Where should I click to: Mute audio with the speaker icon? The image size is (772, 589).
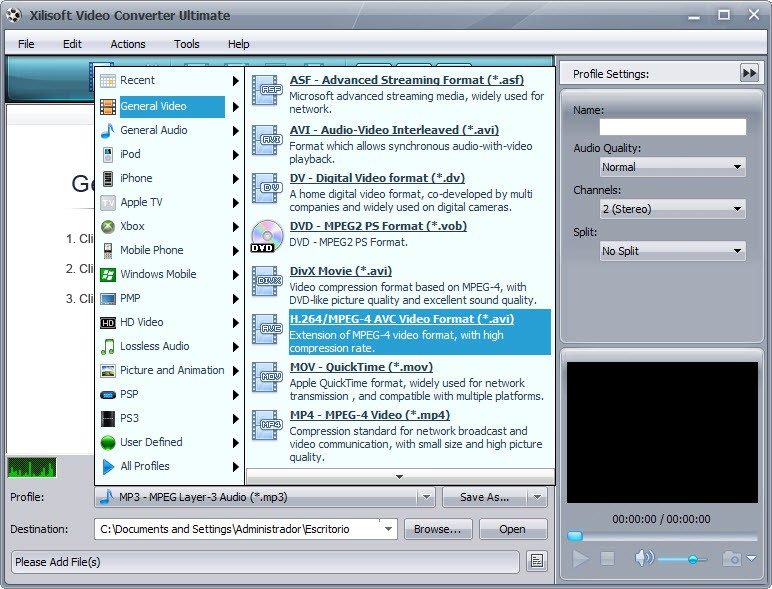[x=643, y=558]
